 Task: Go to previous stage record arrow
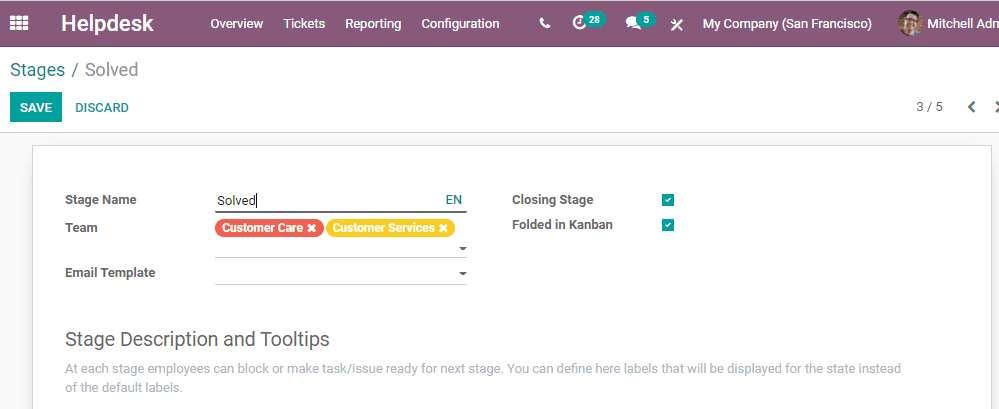pyautogui.click(x=972, y=107)
